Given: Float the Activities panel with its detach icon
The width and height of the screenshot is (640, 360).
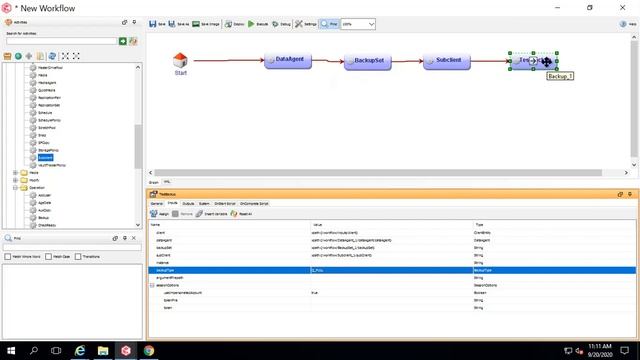Looking at the screenshot, I should (124, 22).
